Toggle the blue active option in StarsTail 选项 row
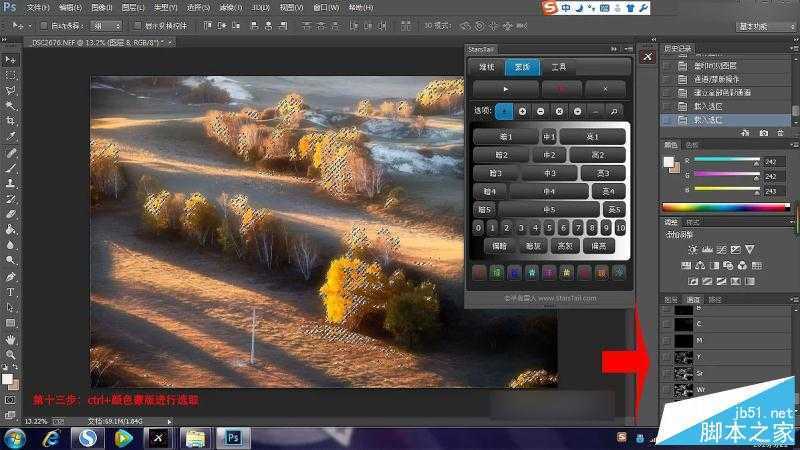 [x=504, y=111]
